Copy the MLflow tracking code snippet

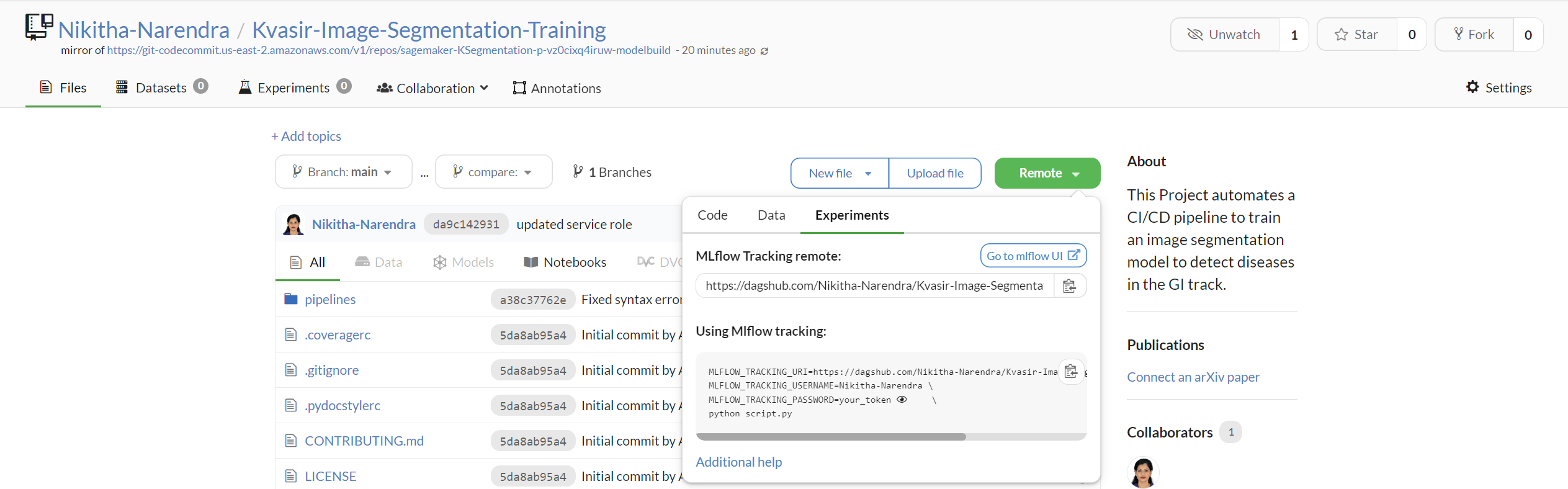point(1071,372)
